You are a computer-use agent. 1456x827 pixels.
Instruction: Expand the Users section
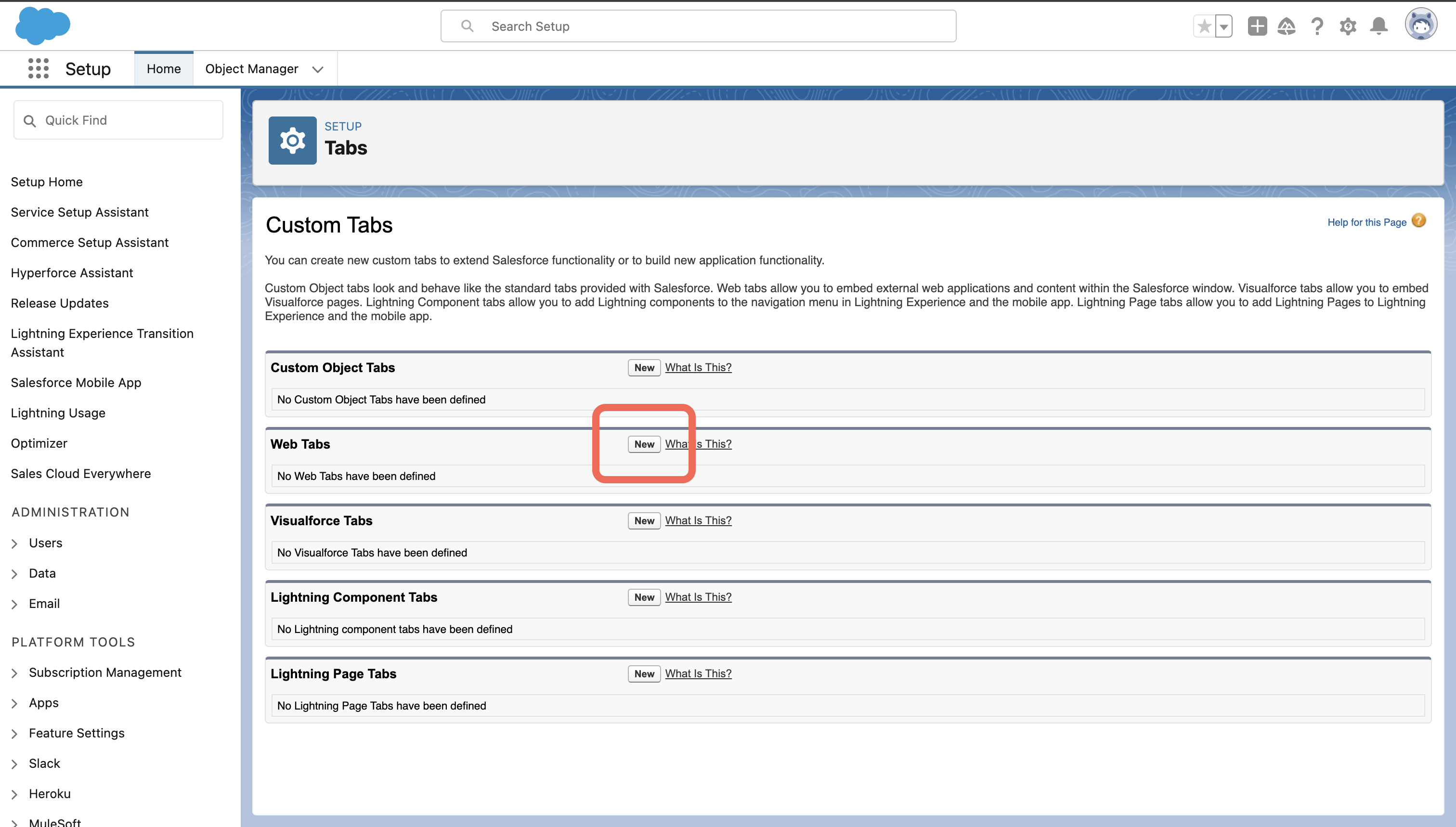coord(15,543)
